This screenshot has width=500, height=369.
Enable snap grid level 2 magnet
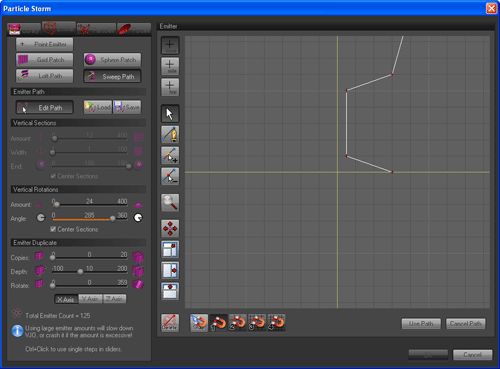tap(238, 323)
